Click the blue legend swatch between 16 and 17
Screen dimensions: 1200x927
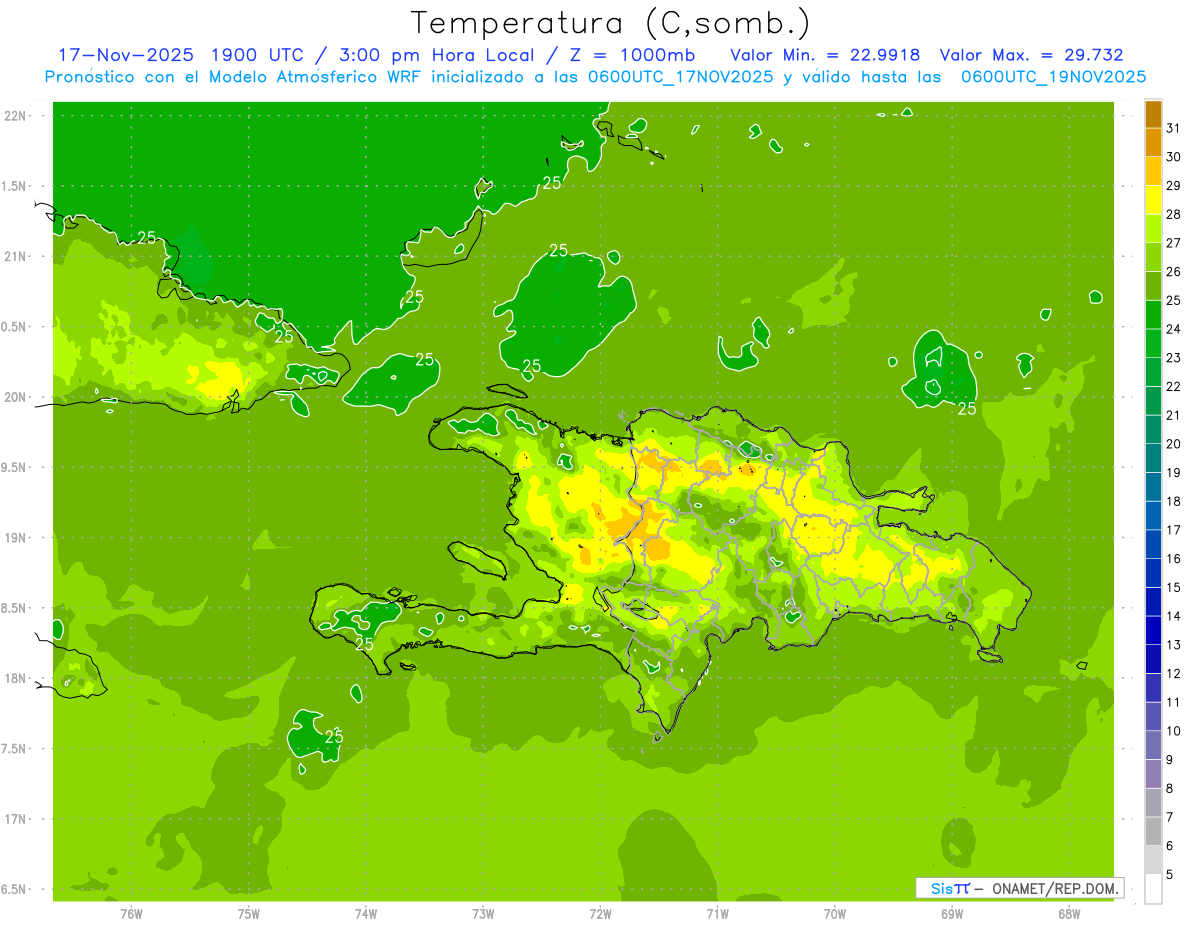coord(1153,545)
